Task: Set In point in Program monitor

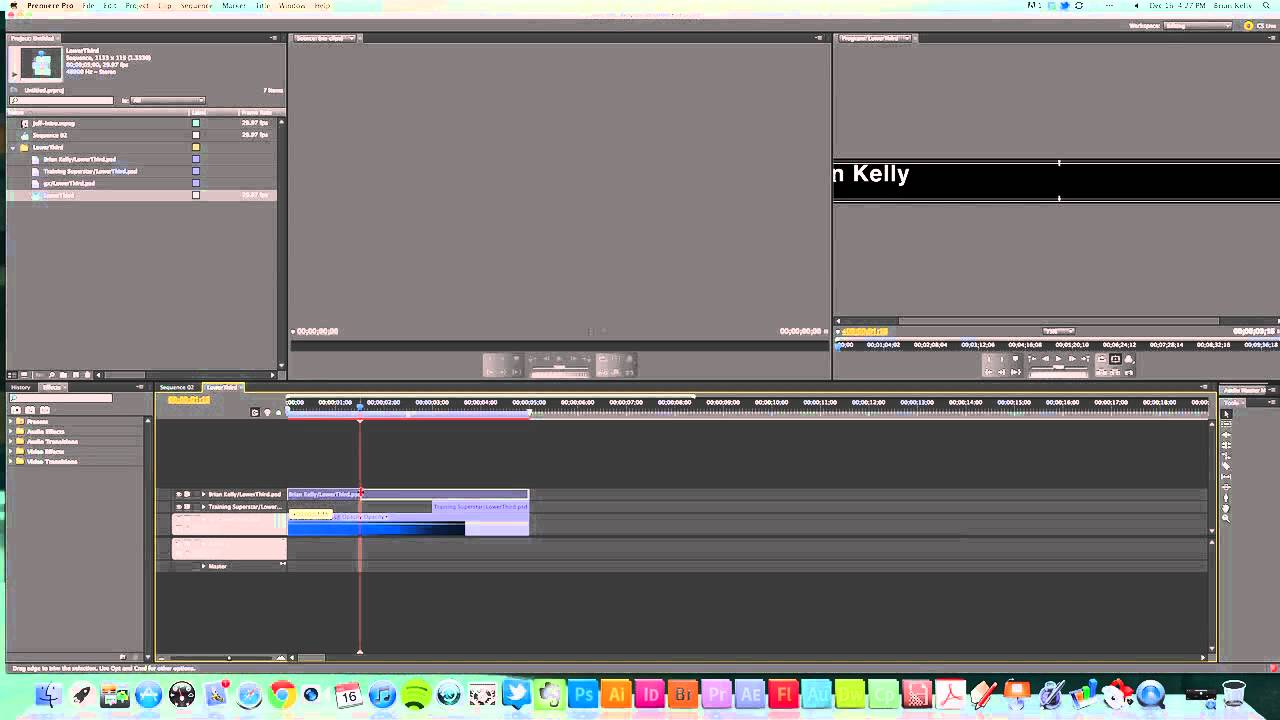Action: pyautogui.click(x=989, y=359)
